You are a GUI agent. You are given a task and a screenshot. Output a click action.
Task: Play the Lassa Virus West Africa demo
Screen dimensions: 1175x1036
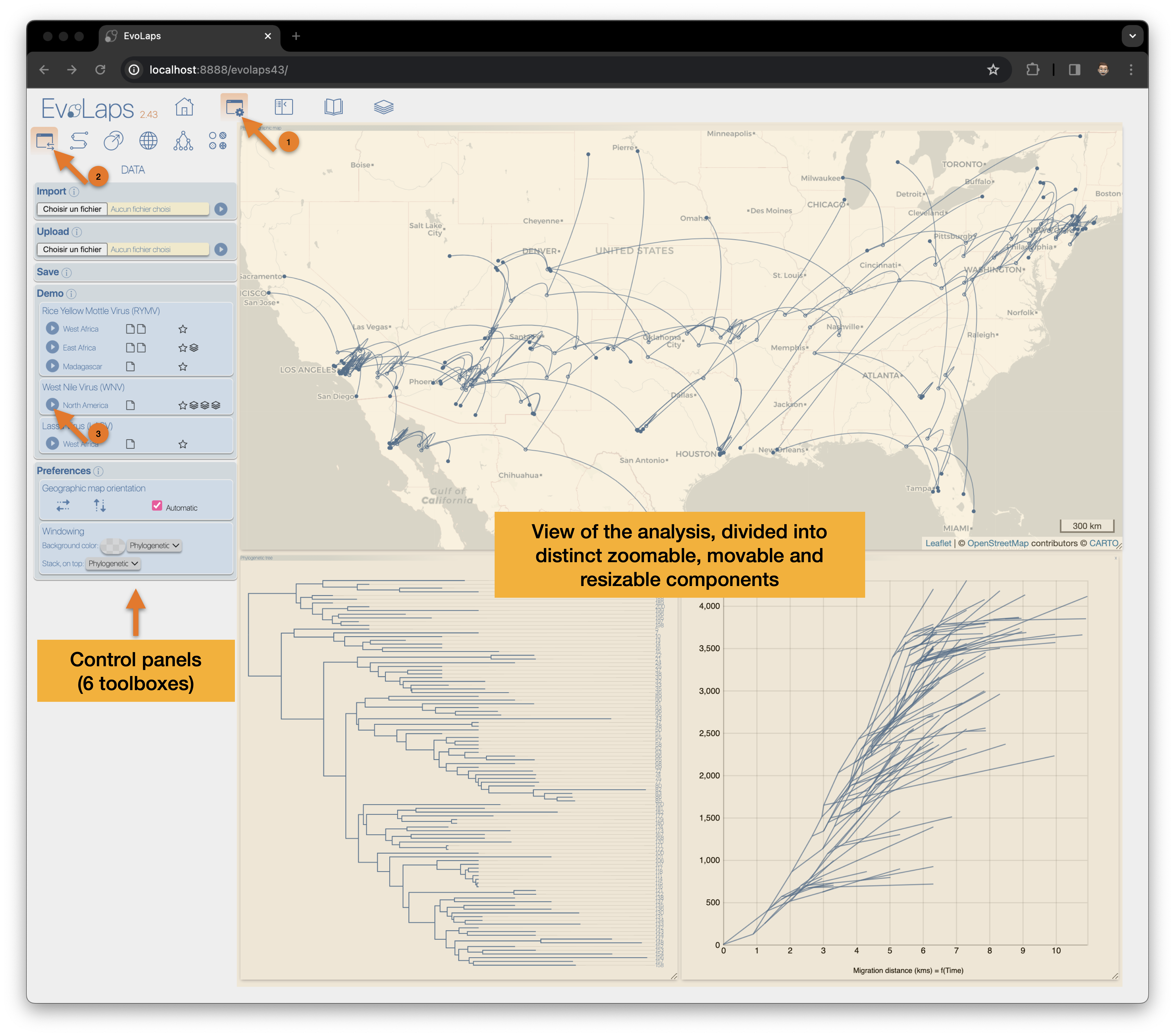click(52, 443)
